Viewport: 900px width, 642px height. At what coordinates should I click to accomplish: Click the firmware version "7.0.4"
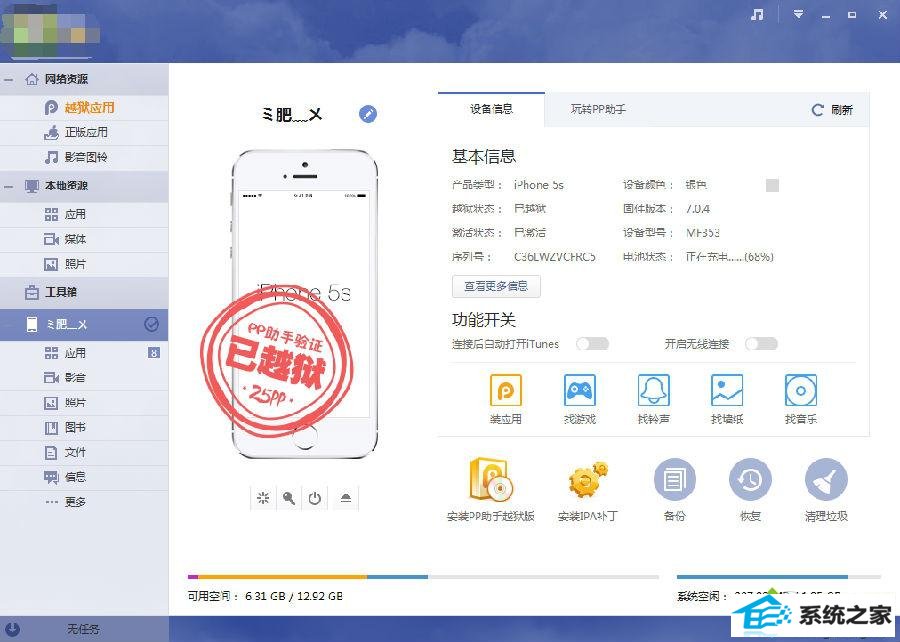(x=698, y=209)
